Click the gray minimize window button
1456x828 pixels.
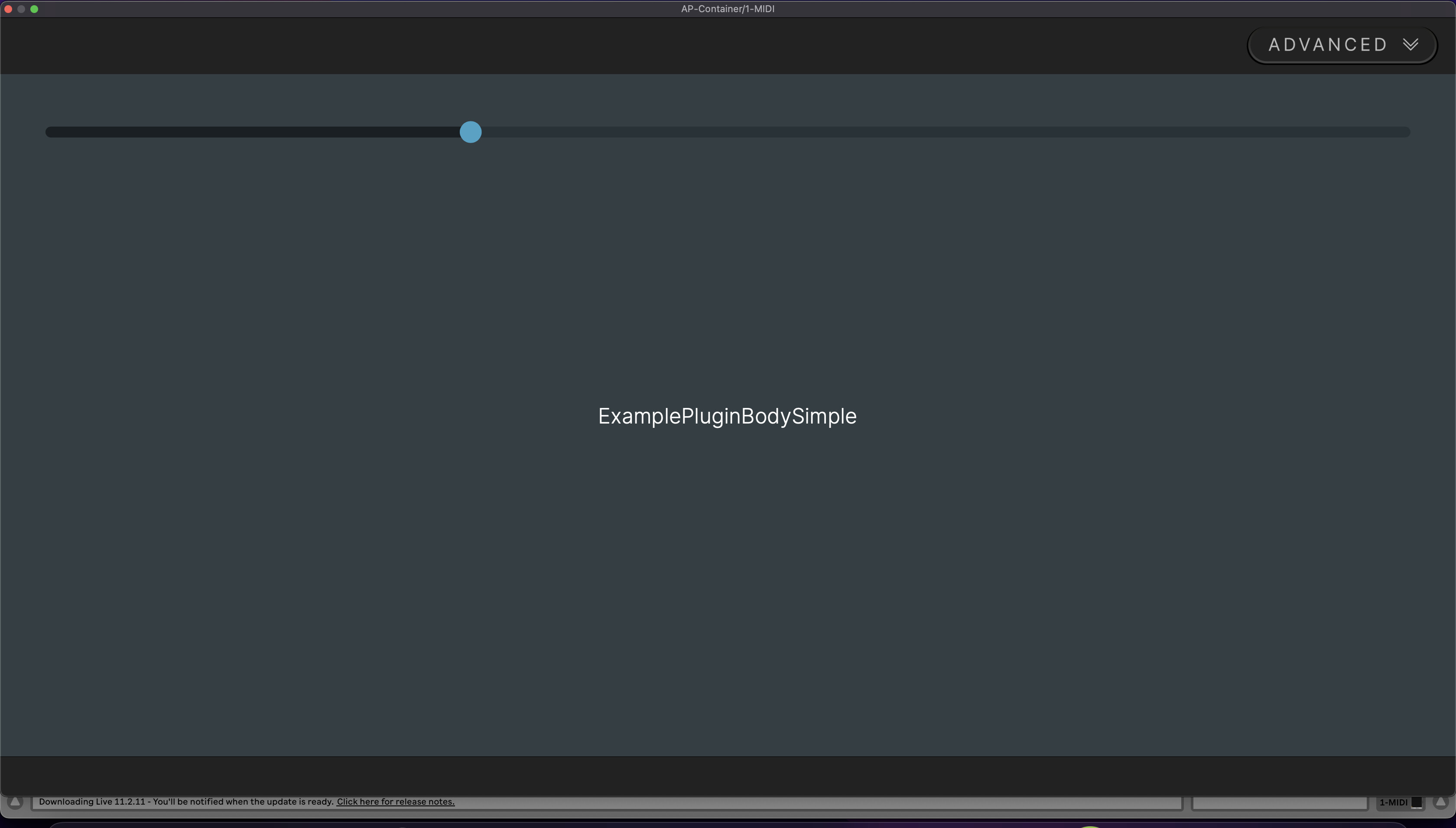click(x=21, y=9)
